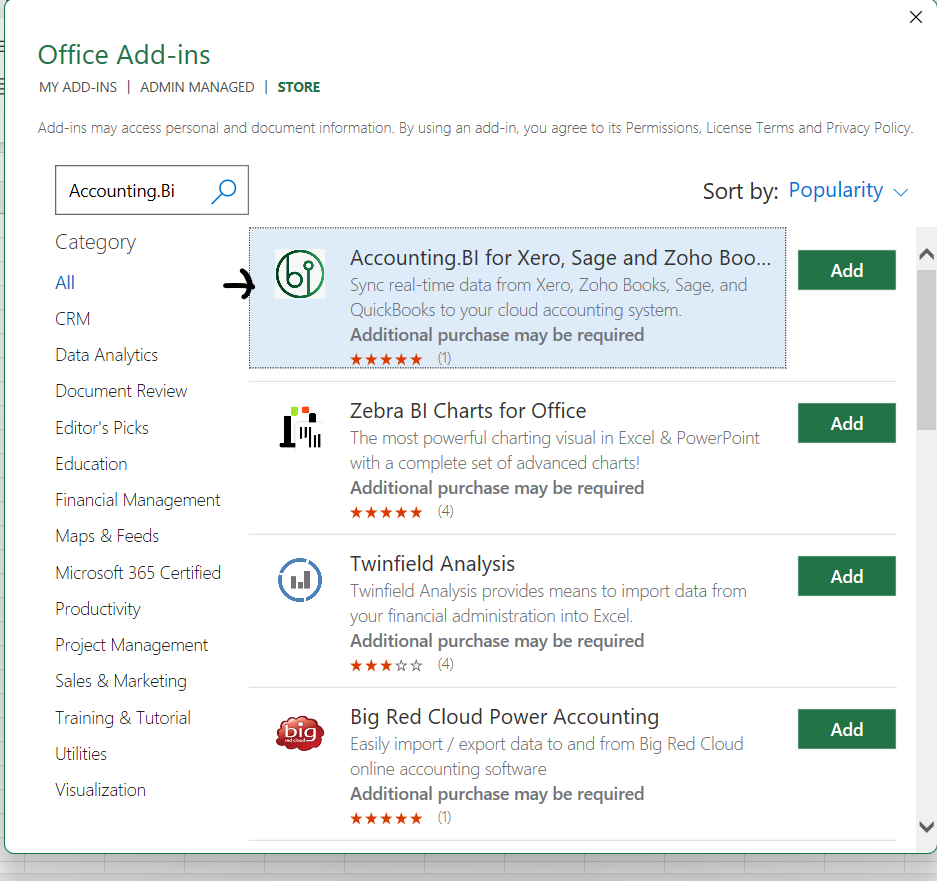Click the Twinfield Analysis description text
This screenshot has height=881, width=937.
pyautogui.click(x=549, y=604)
